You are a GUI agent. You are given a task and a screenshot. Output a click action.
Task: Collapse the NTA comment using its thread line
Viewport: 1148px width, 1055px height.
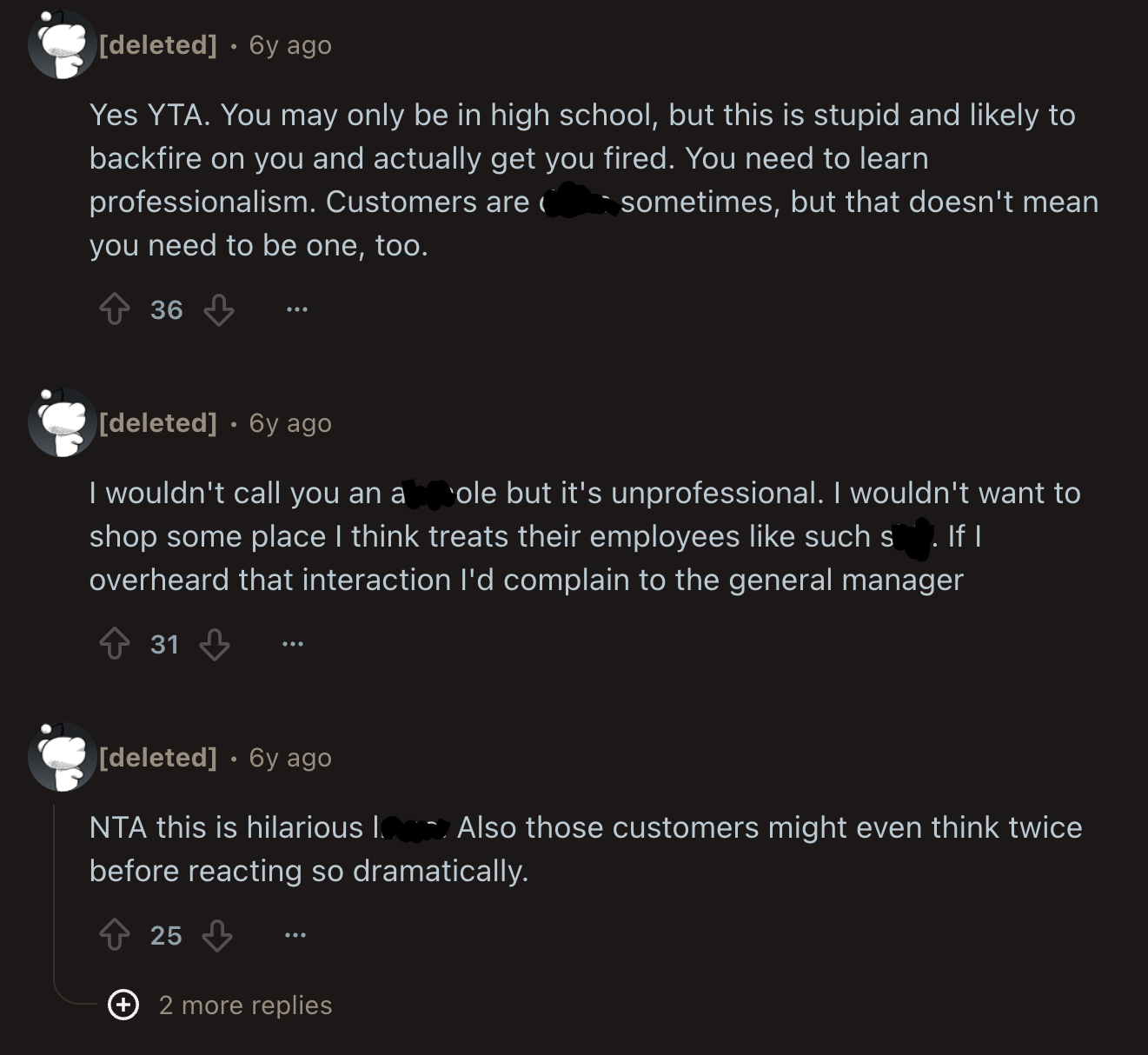point(54,895)
